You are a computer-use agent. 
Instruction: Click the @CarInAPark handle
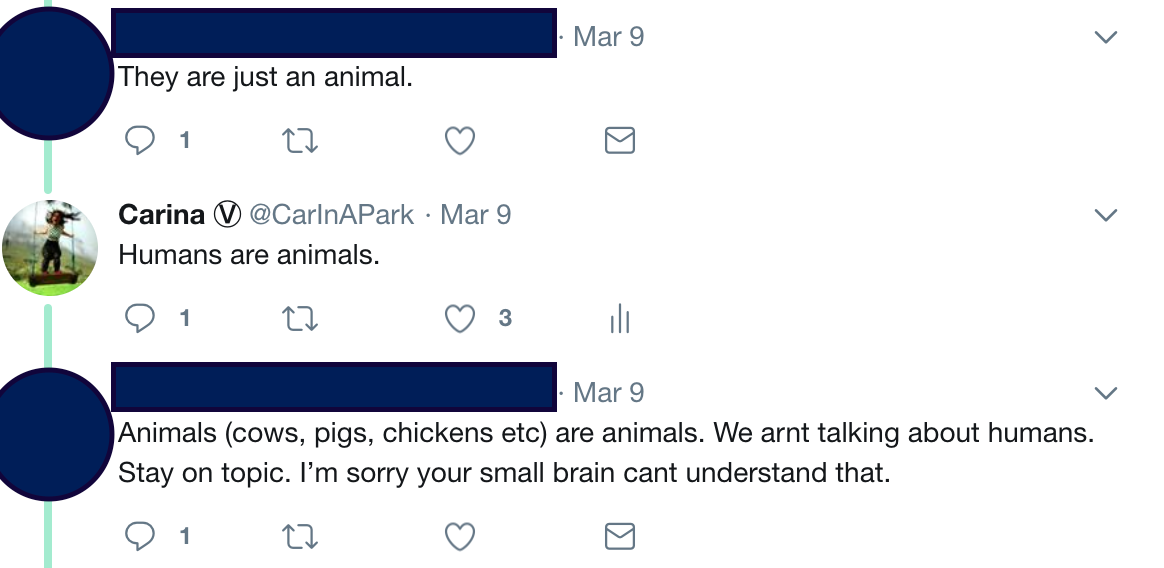coord(331,215)
